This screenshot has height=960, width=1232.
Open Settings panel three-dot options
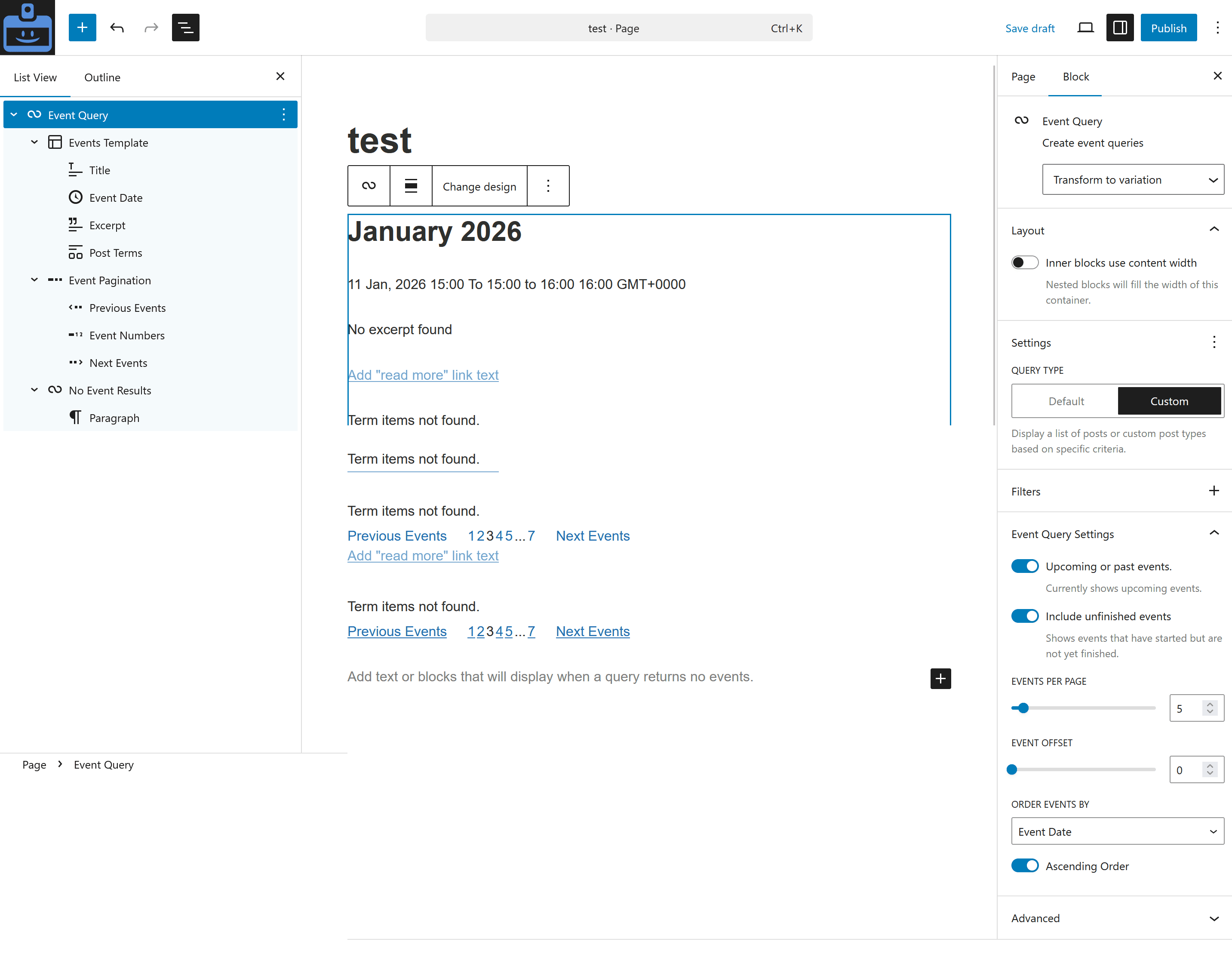pos(1214,342)
